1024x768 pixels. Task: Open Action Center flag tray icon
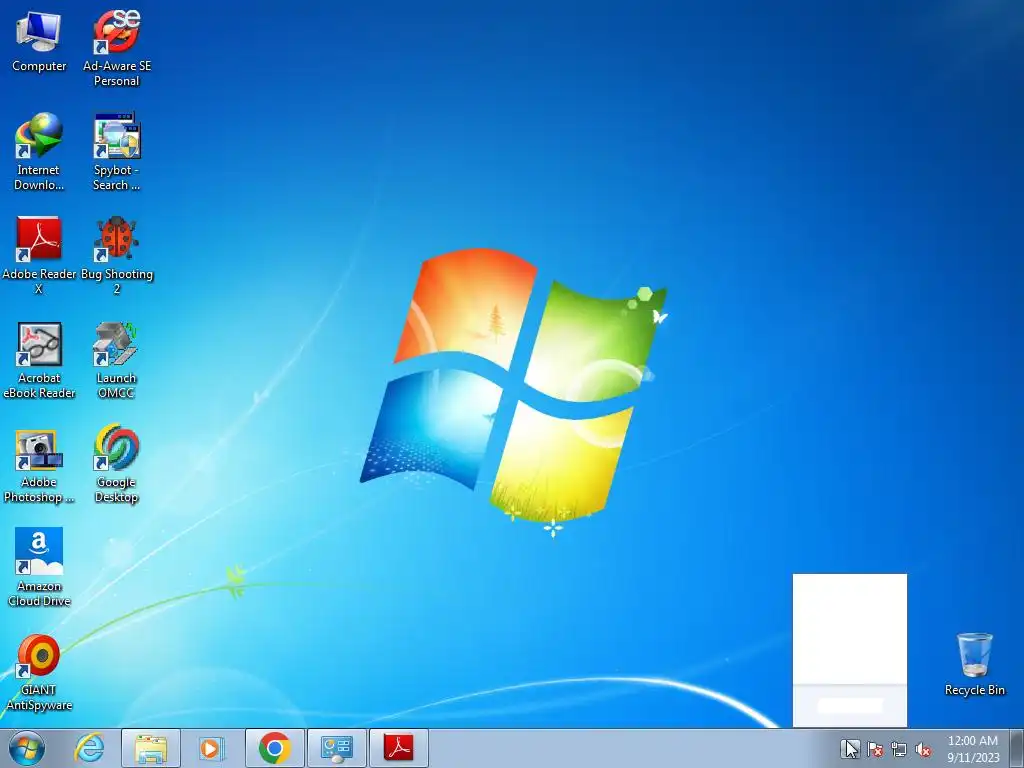coord(875,749)
